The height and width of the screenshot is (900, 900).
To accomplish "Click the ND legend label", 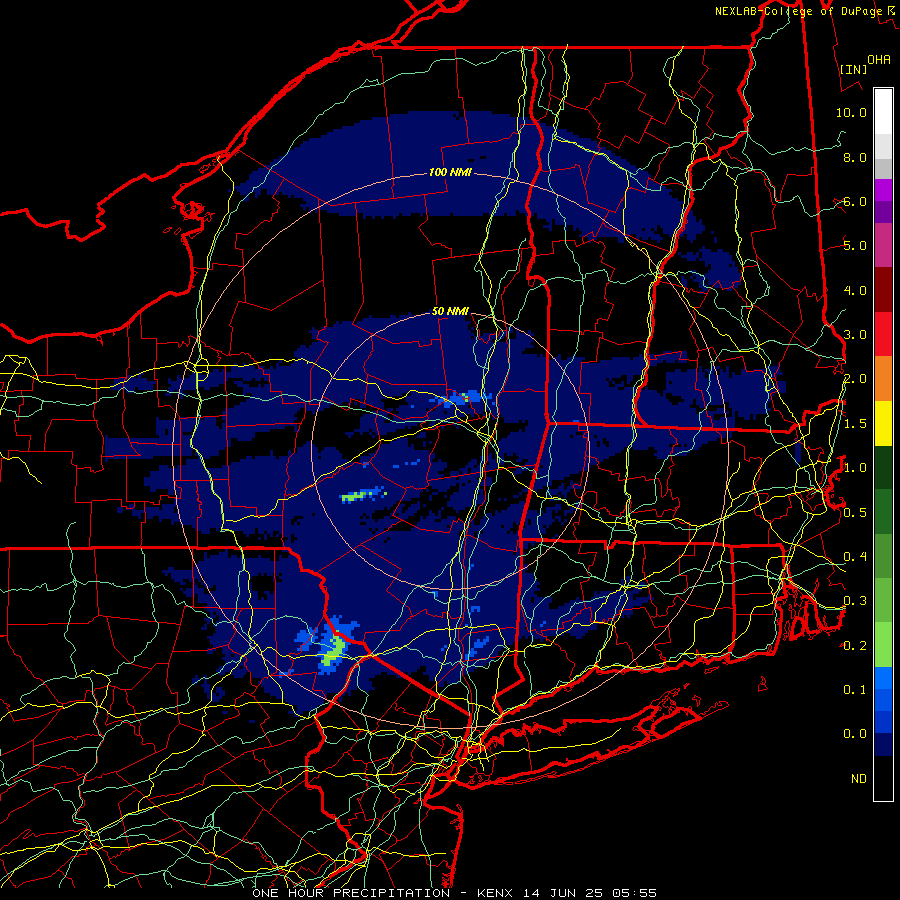I will (x=859, y=778).
